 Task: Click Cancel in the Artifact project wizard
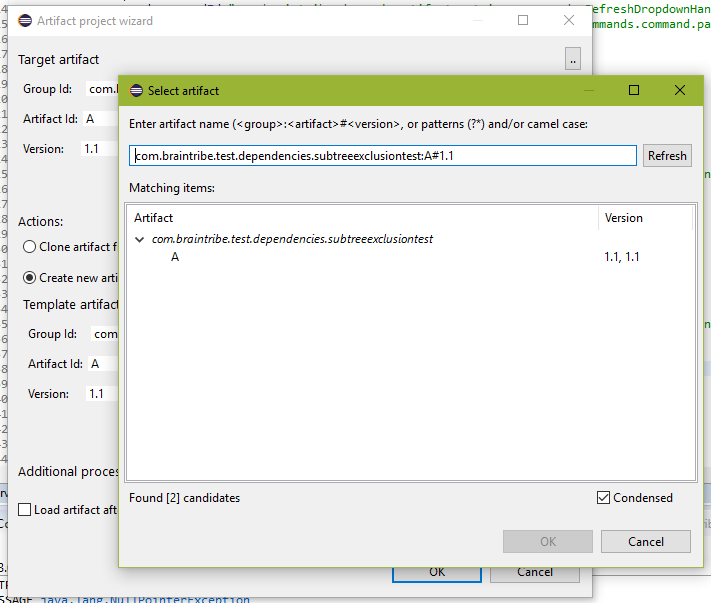tap(535, 573)
